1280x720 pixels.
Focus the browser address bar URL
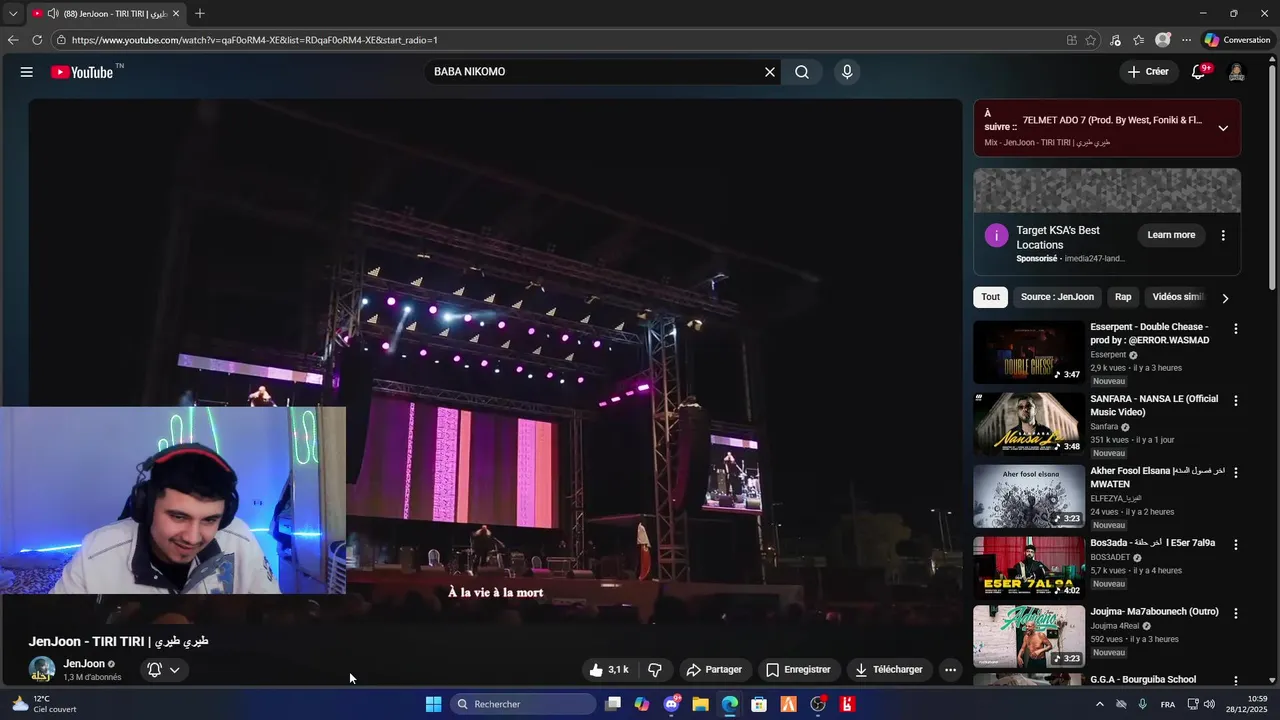point(254,40)
